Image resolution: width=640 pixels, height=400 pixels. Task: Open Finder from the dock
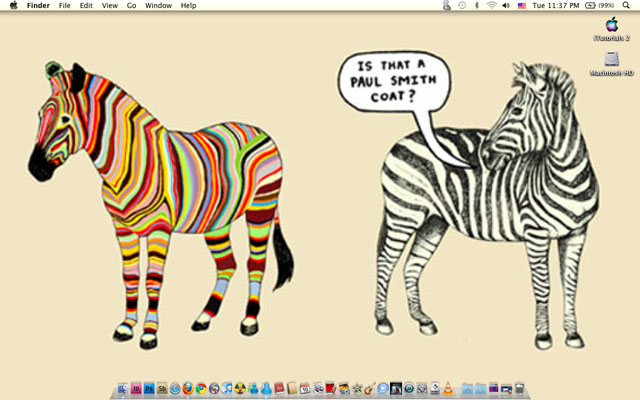[123, 389]
